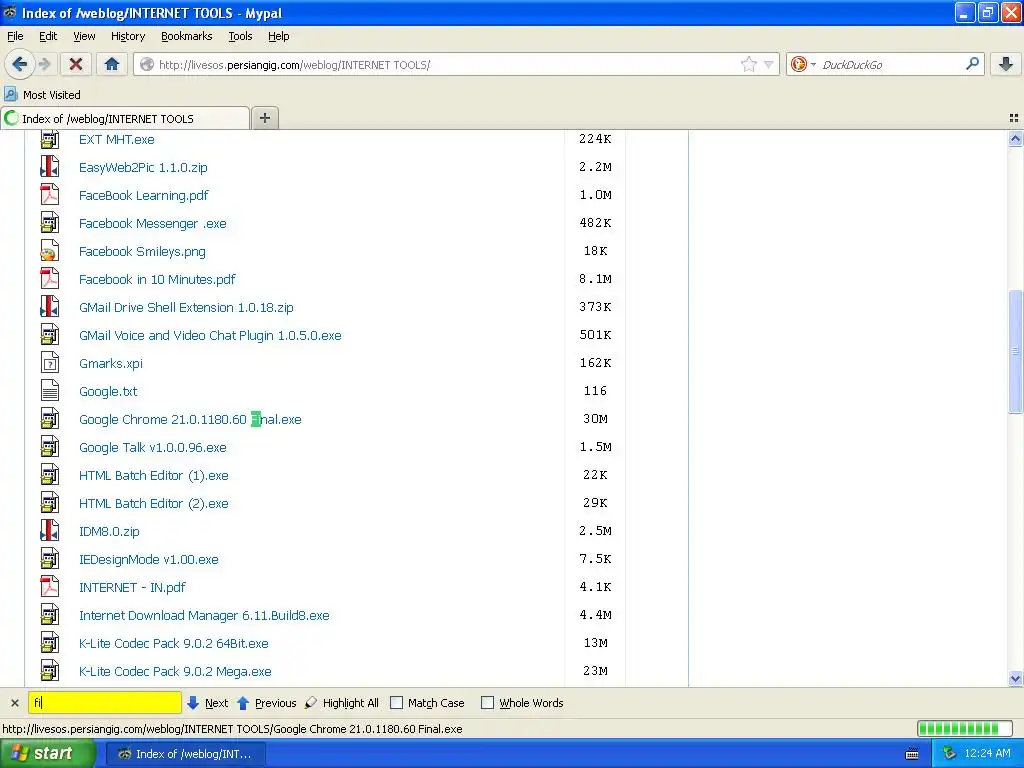The image size is (1024, 768).
Task: Open GMail Voice and Video Chat Plugin link
Action: [x=210, y=335]
